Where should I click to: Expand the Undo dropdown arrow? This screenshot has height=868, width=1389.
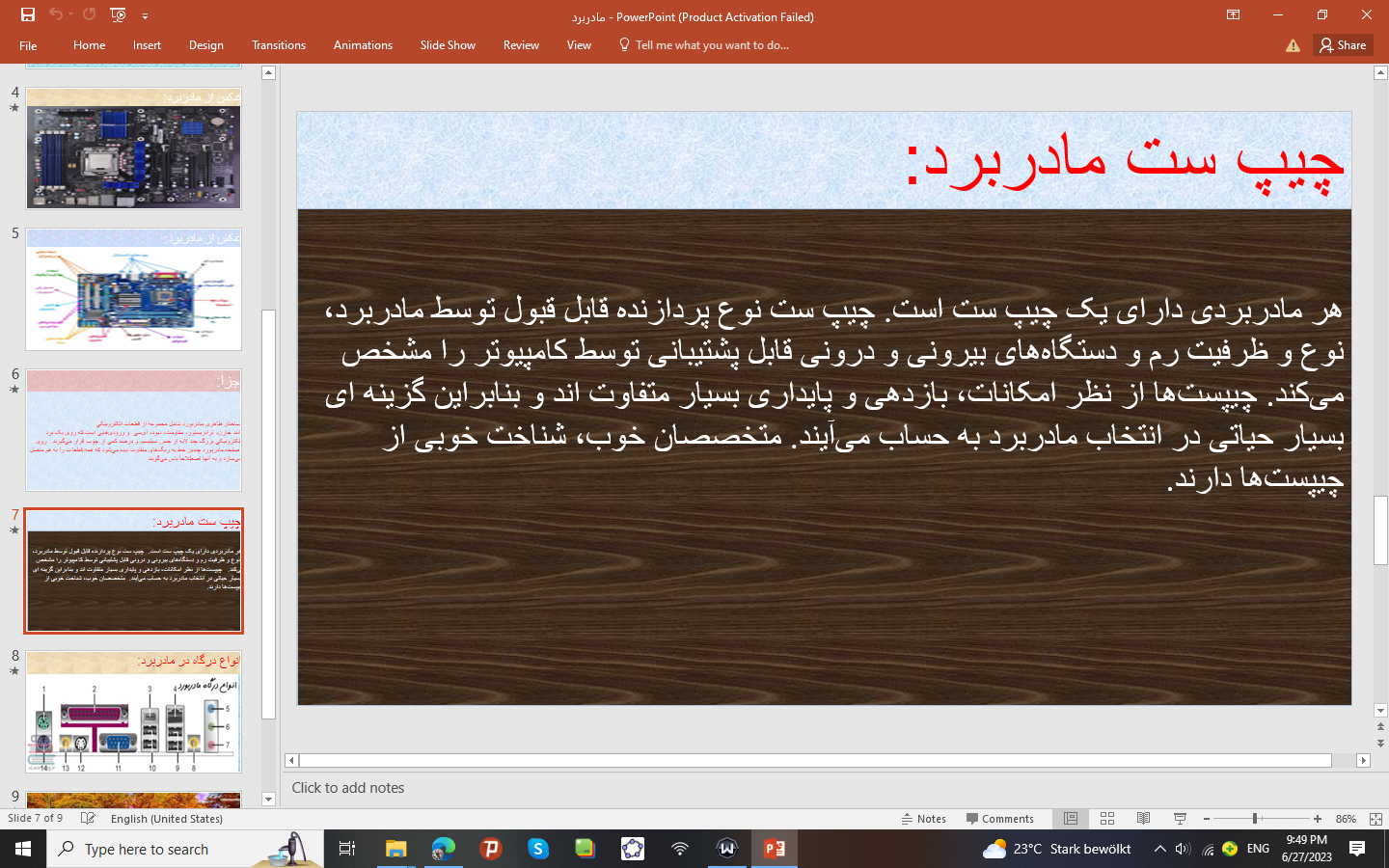(68, 14)
